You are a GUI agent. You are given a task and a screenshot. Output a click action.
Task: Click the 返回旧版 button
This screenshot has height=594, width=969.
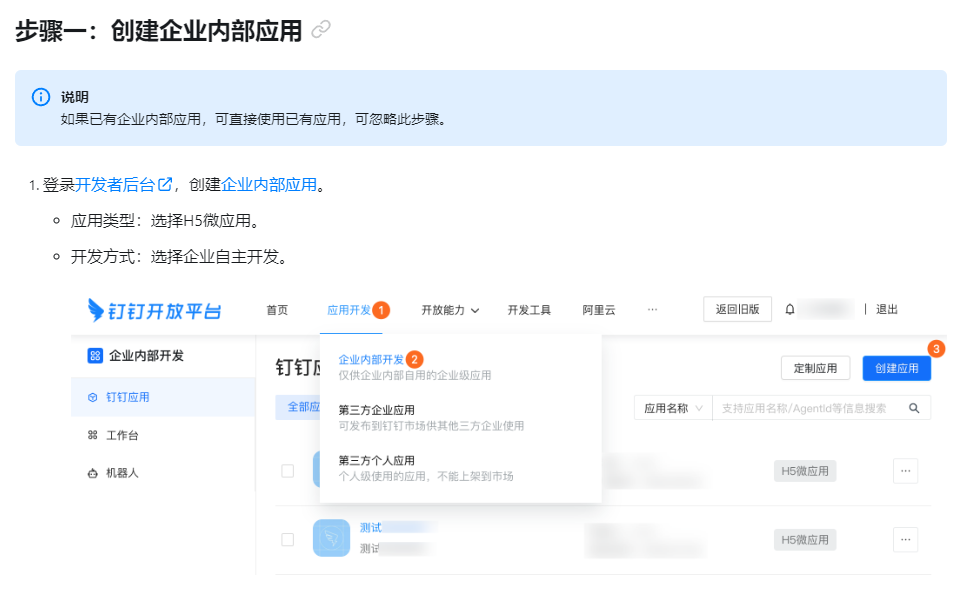(x=737, y=309)
